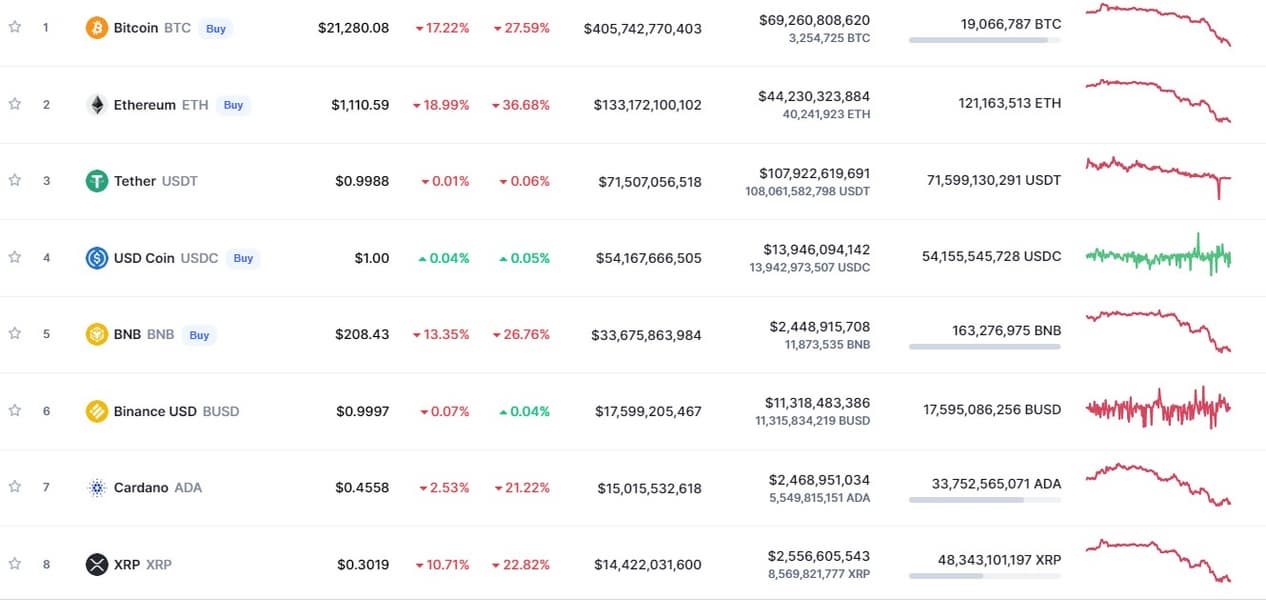Open Bitcoin's 7-day price sparkline chart

(1158, 25)
